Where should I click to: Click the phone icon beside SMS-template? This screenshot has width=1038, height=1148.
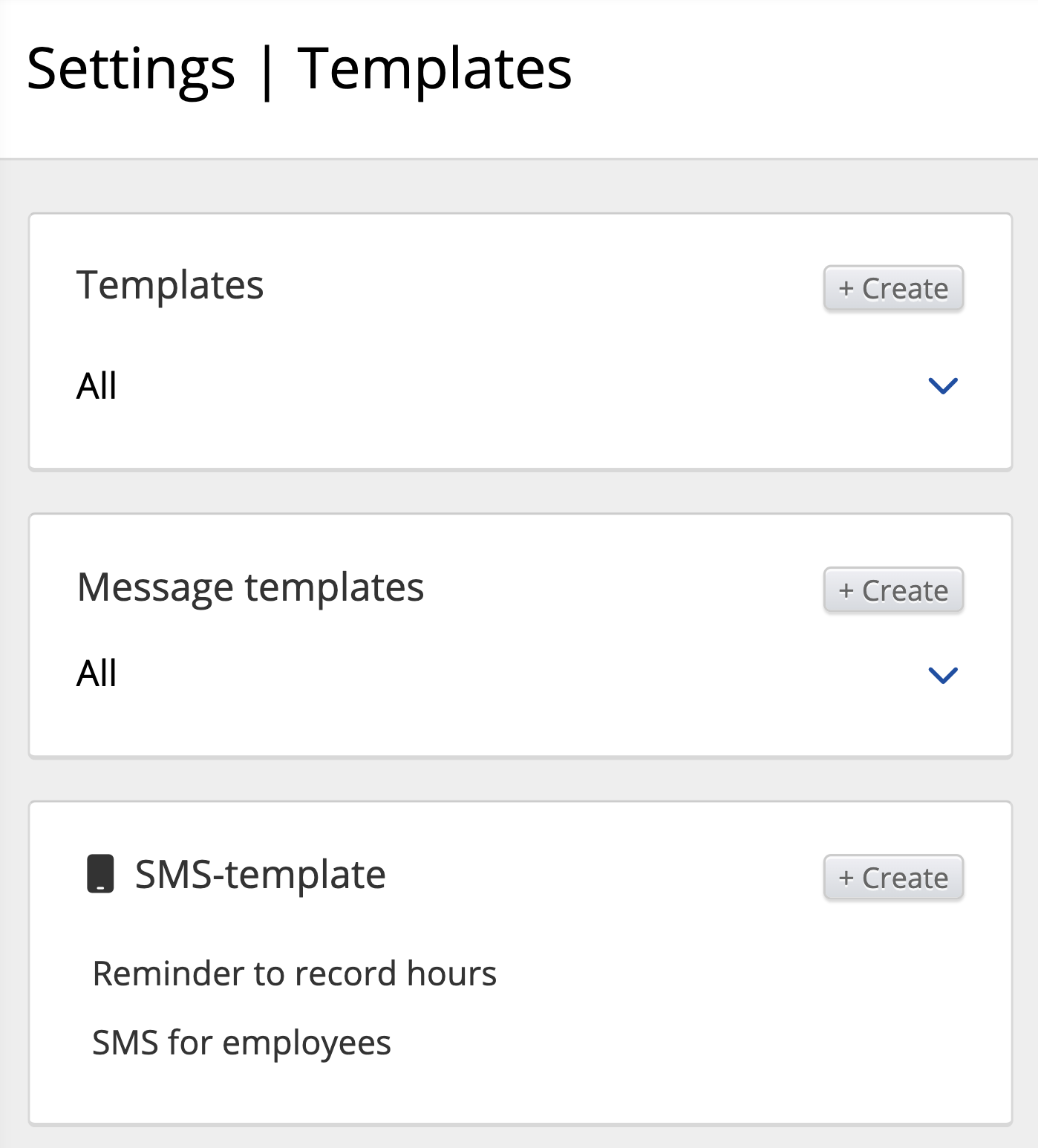[100, 874]
